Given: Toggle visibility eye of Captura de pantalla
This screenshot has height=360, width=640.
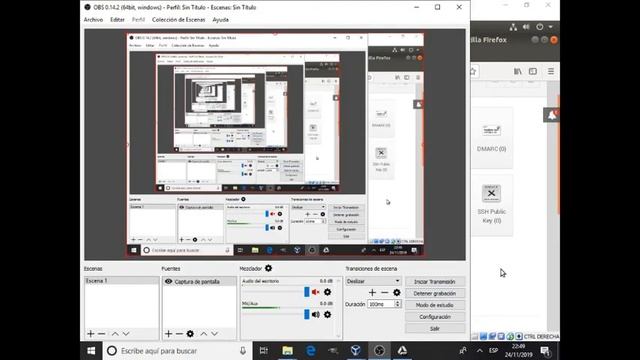Looking at the screenshot, I should click(x=168, y=281).
